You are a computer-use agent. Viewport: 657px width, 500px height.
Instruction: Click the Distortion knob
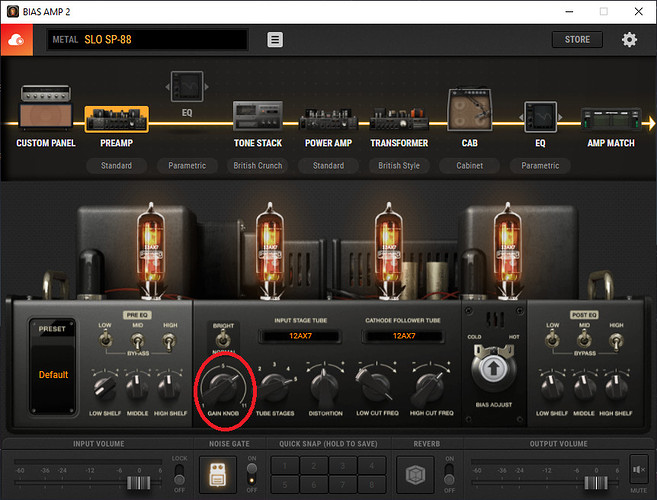pyautogui.click(x=324, y=386)
